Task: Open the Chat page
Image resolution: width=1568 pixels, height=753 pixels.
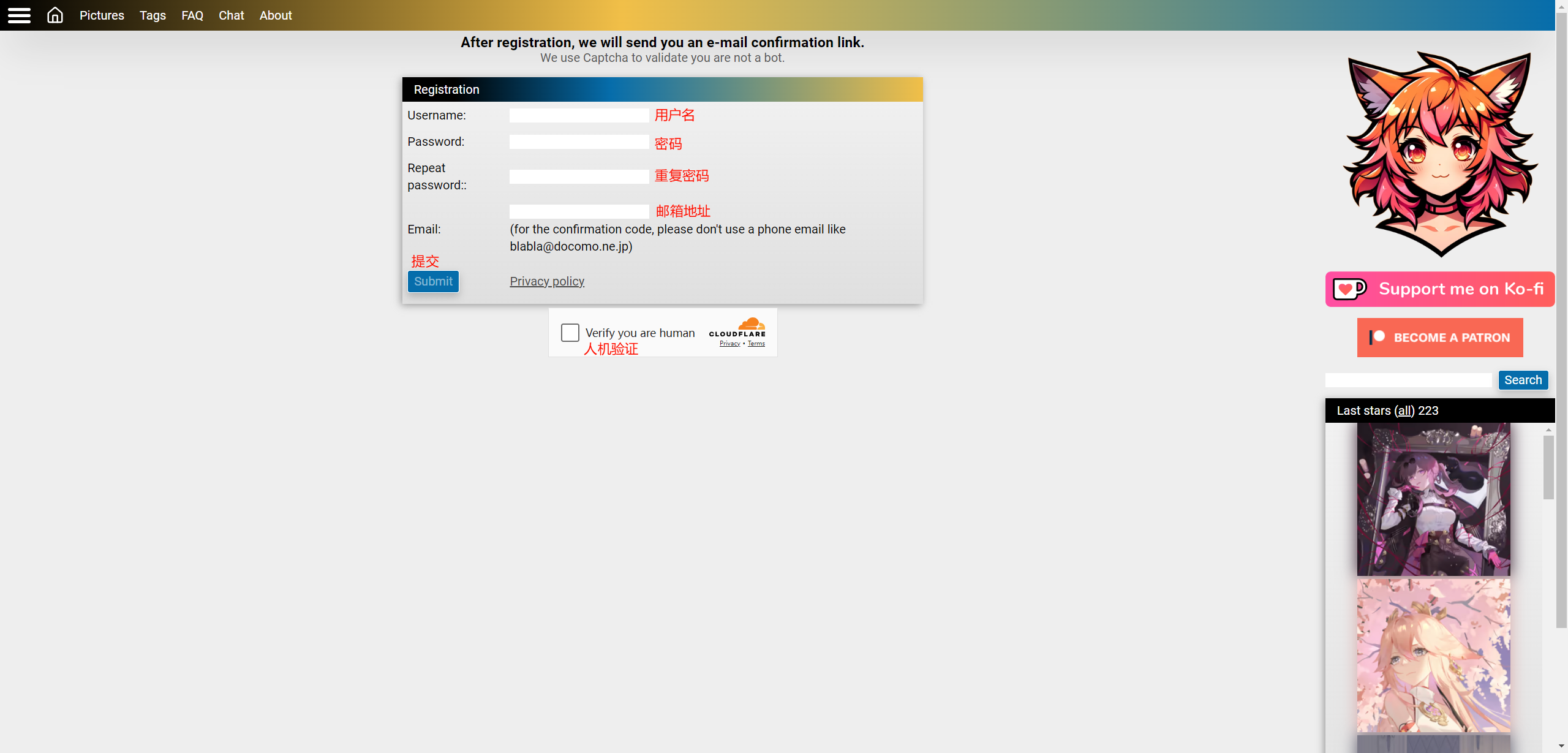Action: point(231,15)
